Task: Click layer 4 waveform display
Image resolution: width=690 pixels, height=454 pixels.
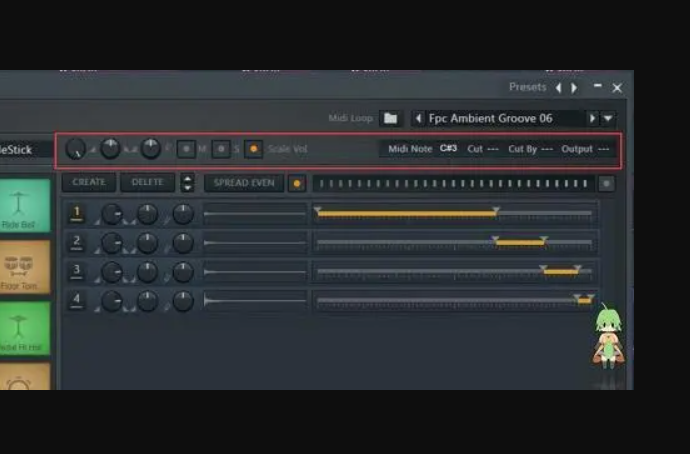Action: click(x=255, y=301)
